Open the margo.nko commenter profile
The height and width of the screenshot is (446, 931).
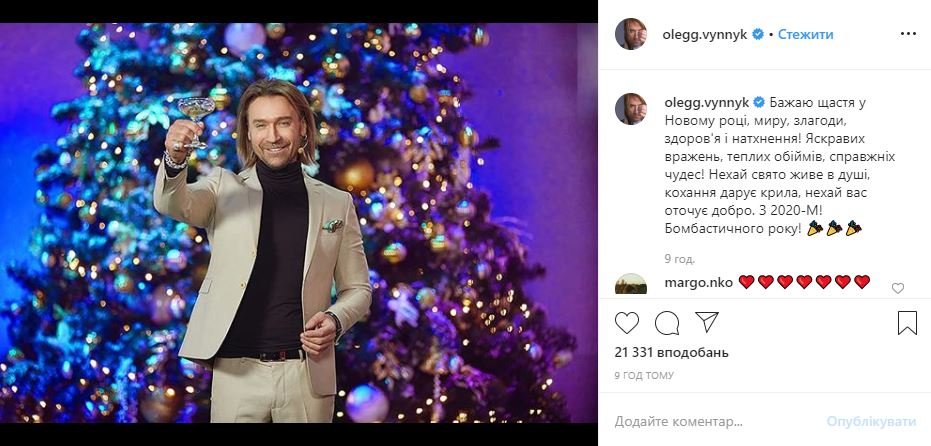[698, 282]
